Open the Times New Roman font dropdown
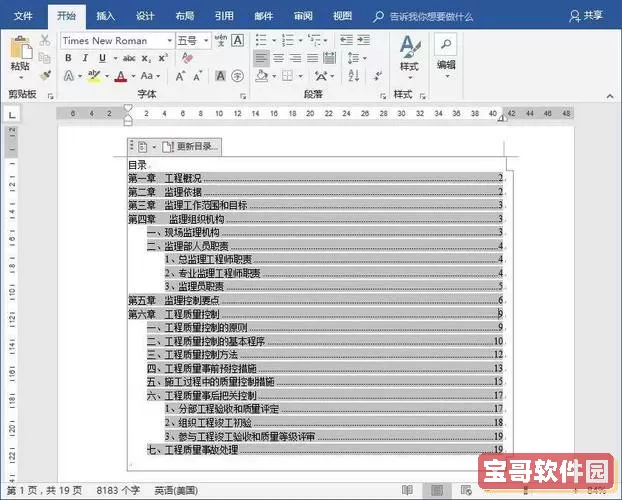Screen dimensions: 622x500 pyautogui.click(x=170, y=40)
